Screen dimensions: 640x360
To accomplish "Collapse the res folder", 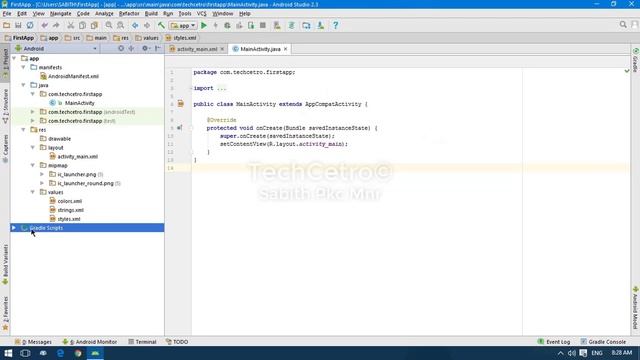I will tap(23, 130).
